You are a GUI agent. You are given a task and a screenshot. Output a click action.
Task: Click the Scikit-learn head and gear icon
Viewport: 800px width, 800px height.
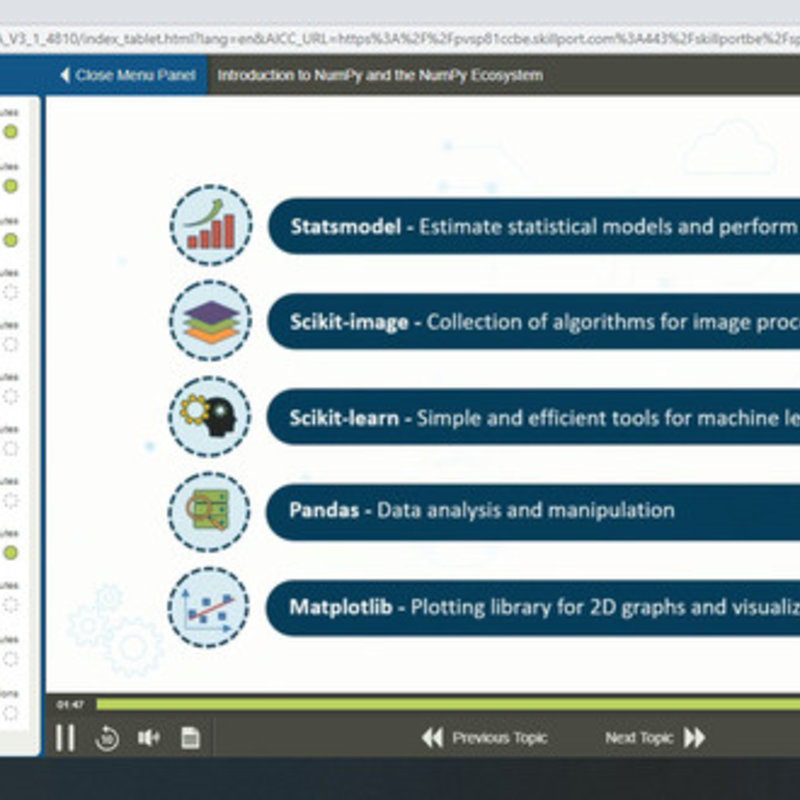pyautogui.click(x=210, y=416)
